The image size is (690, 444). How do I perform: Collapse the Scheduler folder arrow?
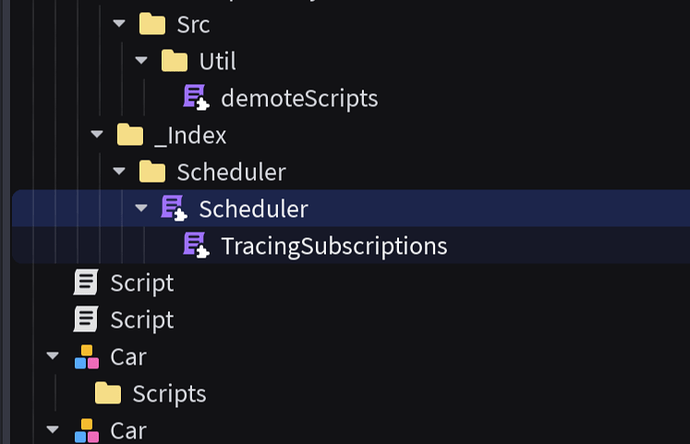(x=119, y=171)
